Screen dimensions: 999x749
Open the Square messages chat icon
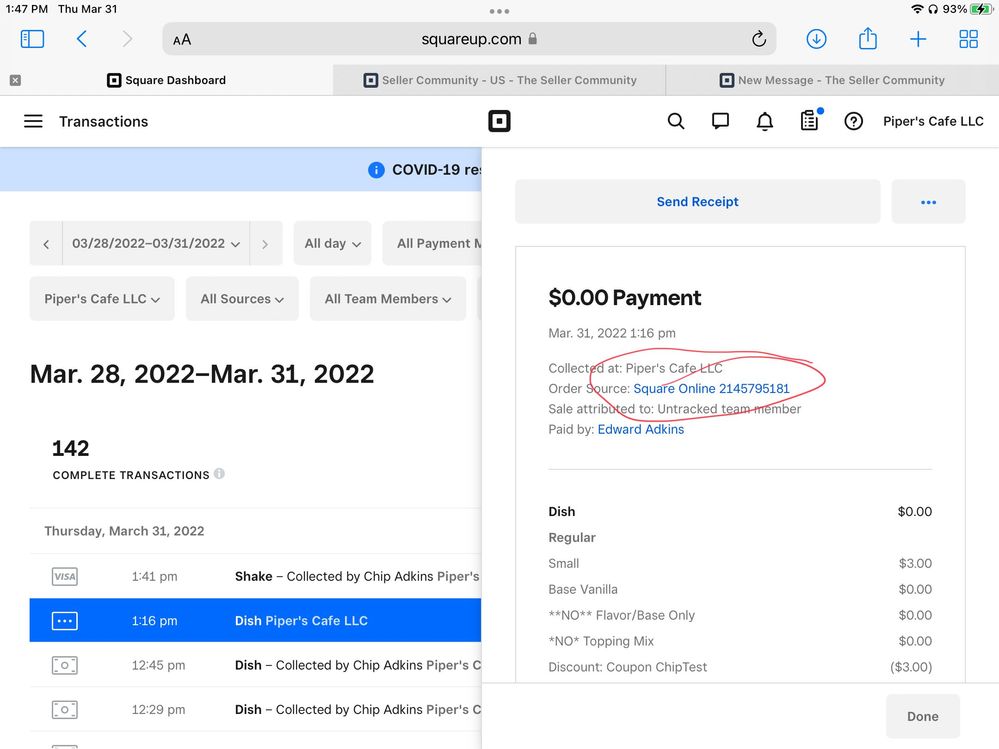point(720,121)
